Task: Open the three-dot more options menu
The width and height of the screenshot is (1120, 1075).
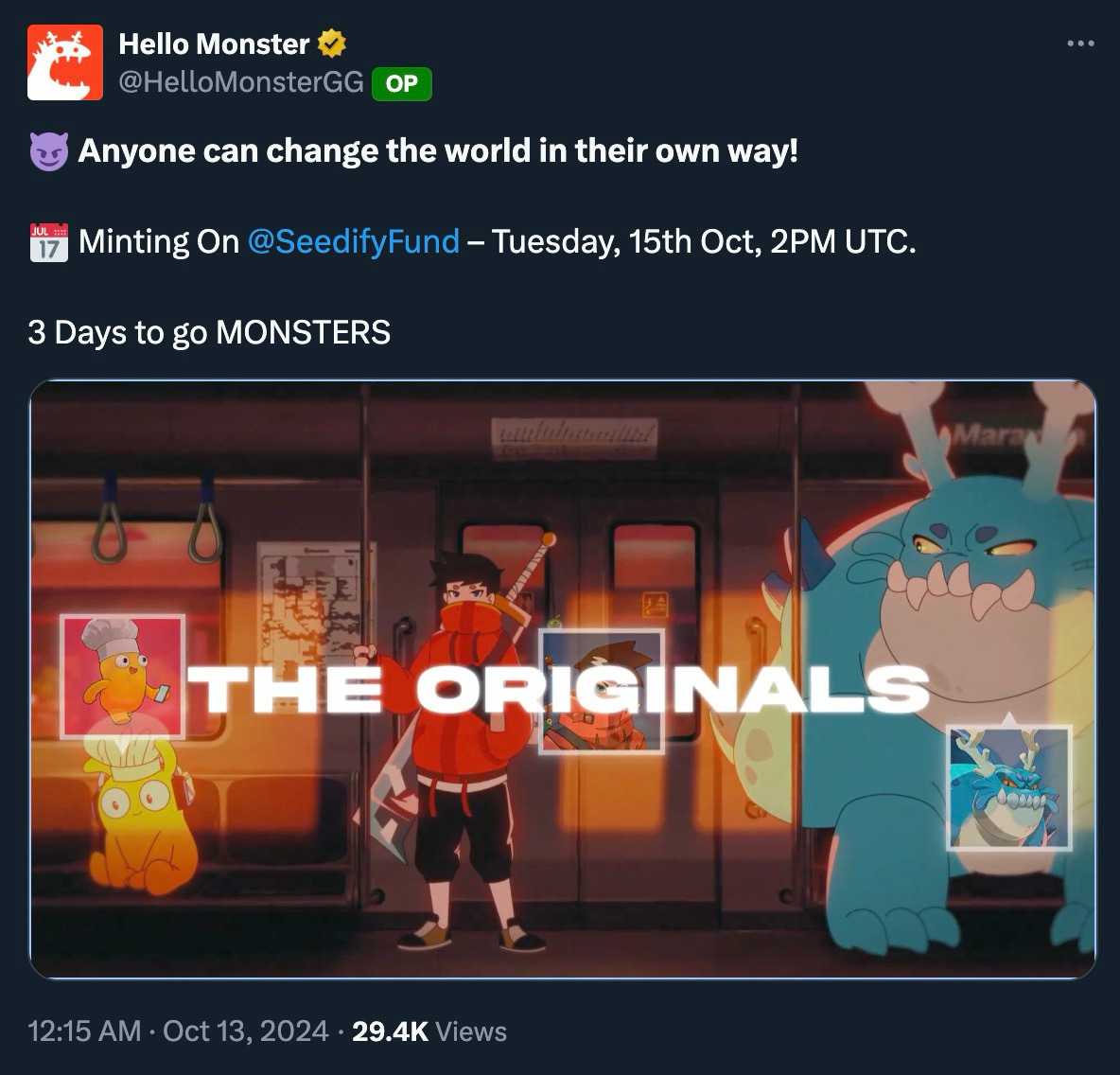Action: pos(1080,44)
